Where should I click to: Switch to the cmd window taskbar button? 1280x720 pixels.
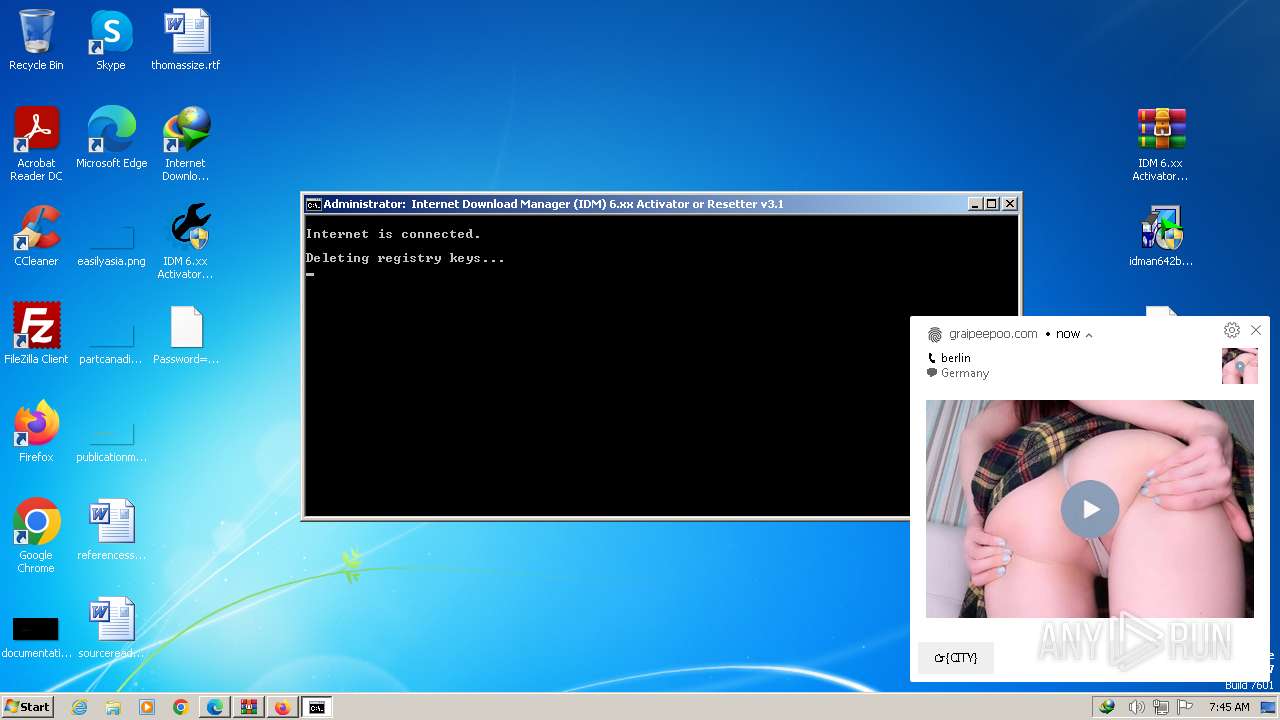[x=316, y=707]
